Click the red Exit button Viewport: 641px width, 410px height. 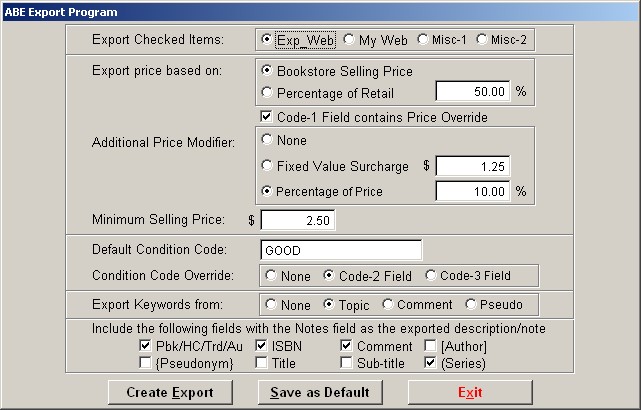pyautogui.click(x=470, y=392)
